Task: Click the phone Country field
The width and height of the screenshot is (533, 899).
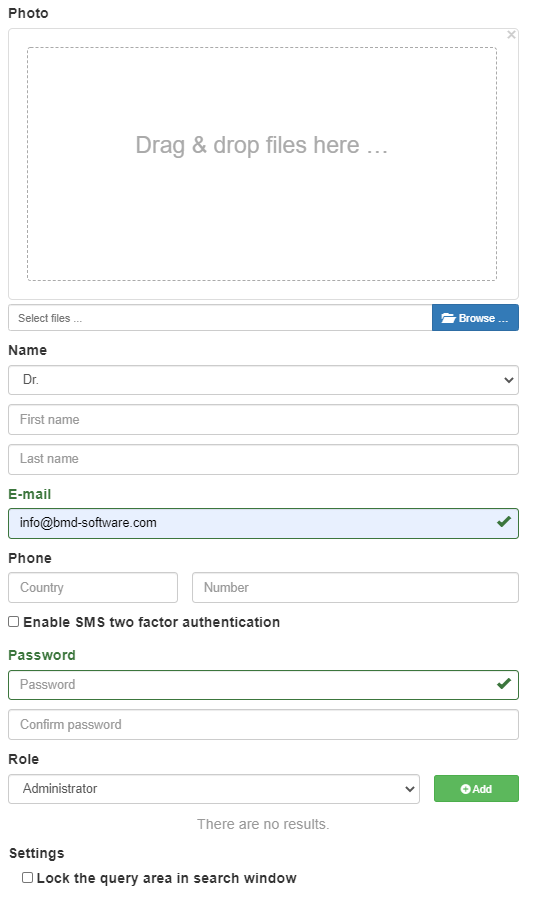Action: (93, 588)
